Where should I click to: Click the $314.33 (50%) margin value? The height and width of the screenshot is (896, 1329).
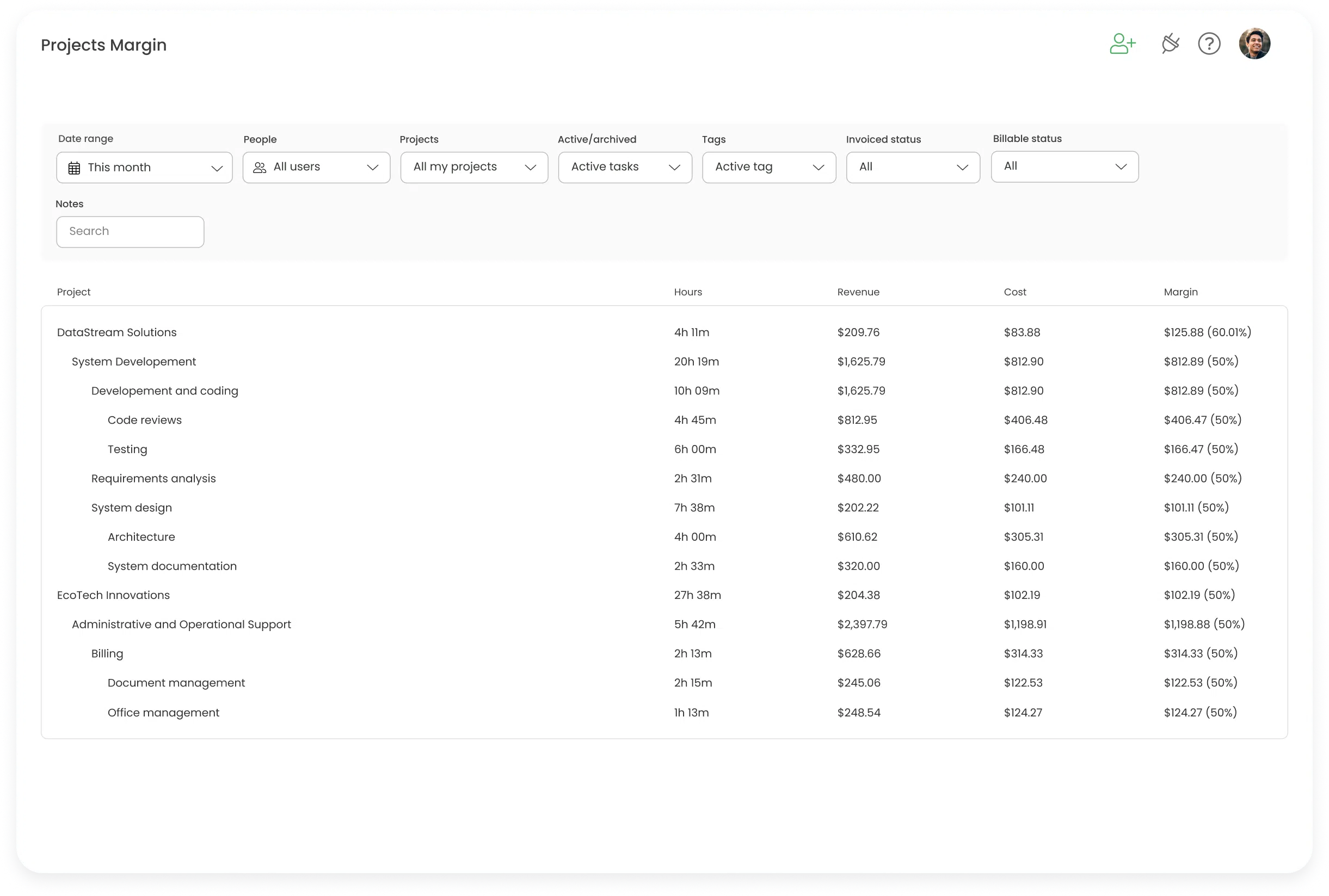(1201, 653)
